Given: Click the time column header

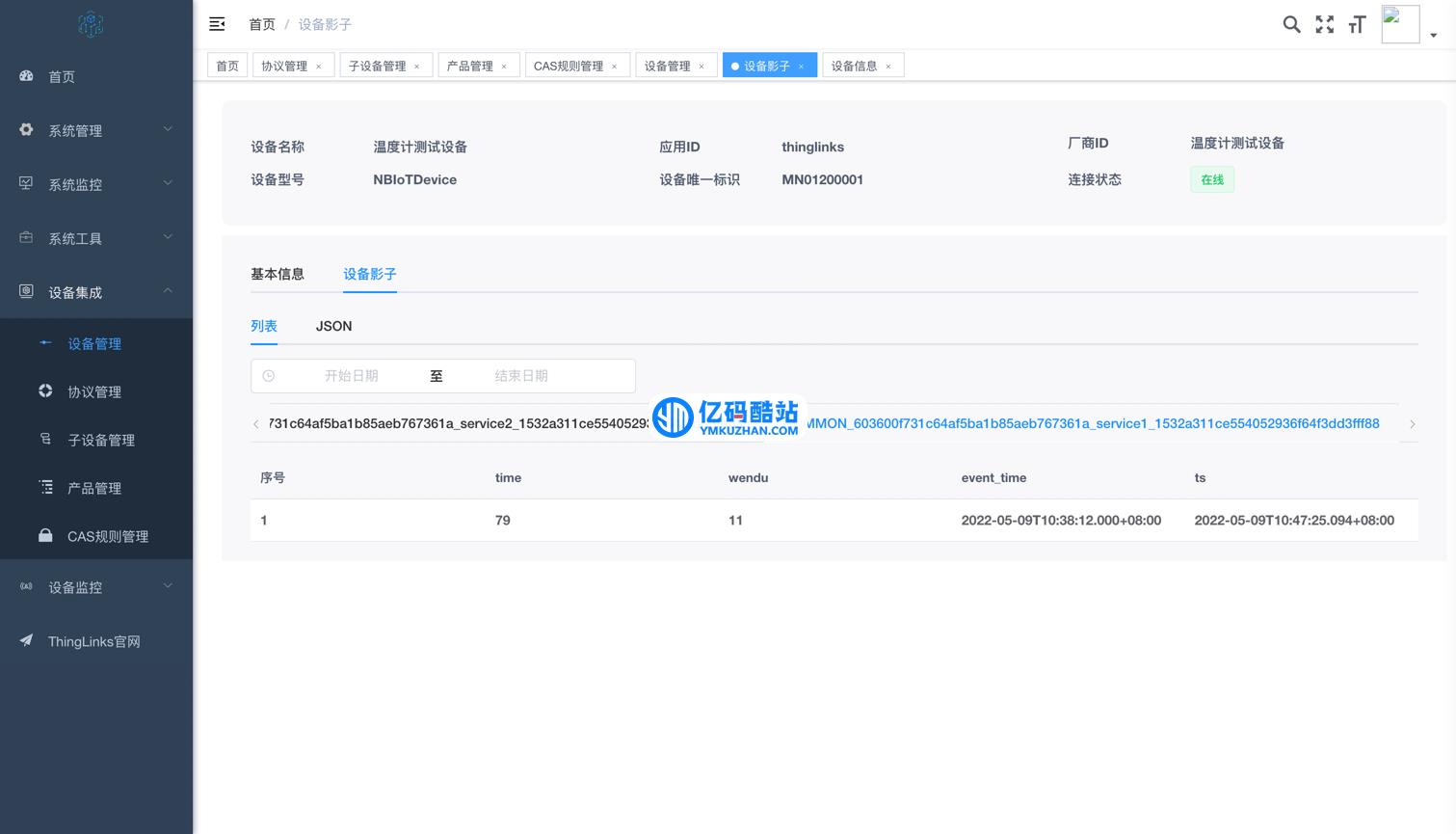Looking at the screenshot, I should click(x=508, y=477).
